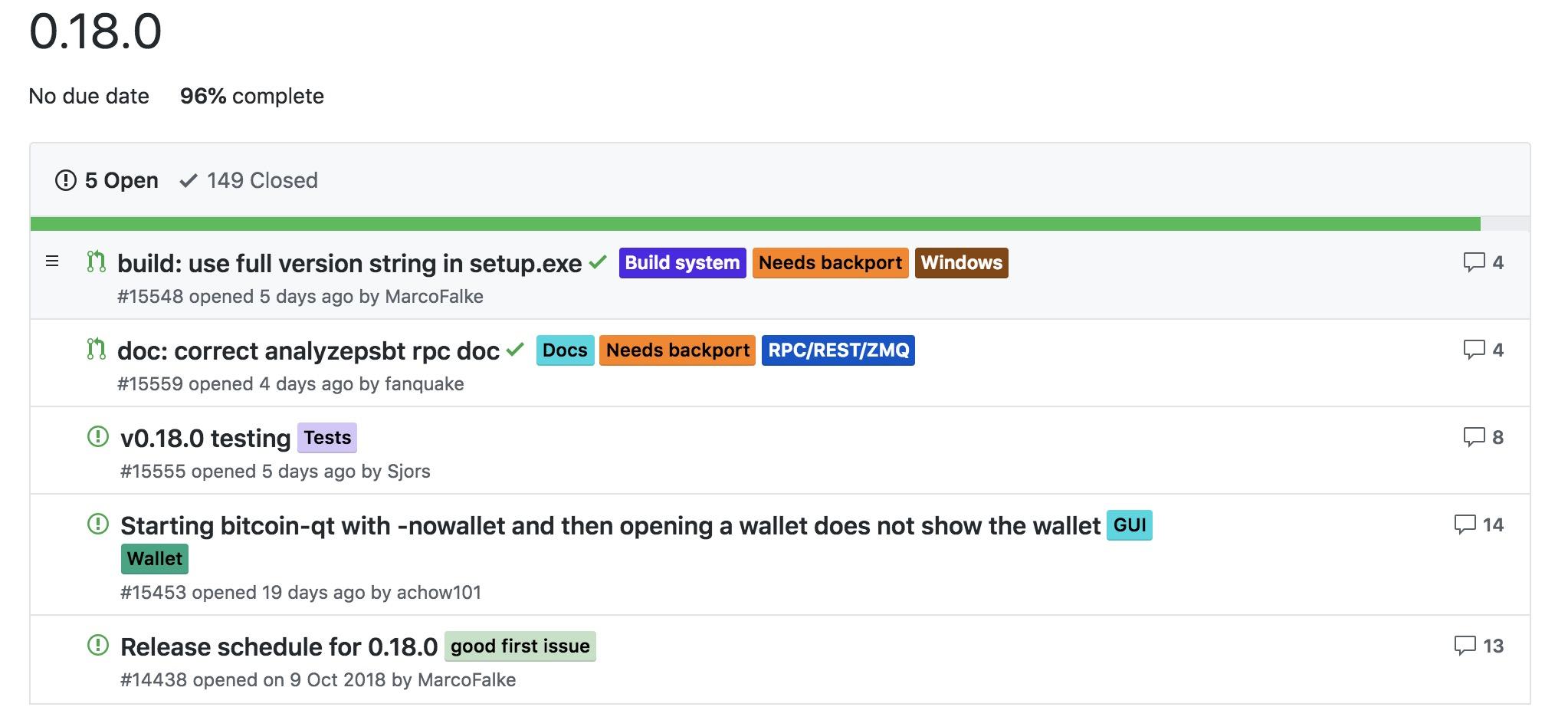
Task: Open 'build: use full version string in setup.exe'
Action: pyautogui.click(x=349, y=263)
